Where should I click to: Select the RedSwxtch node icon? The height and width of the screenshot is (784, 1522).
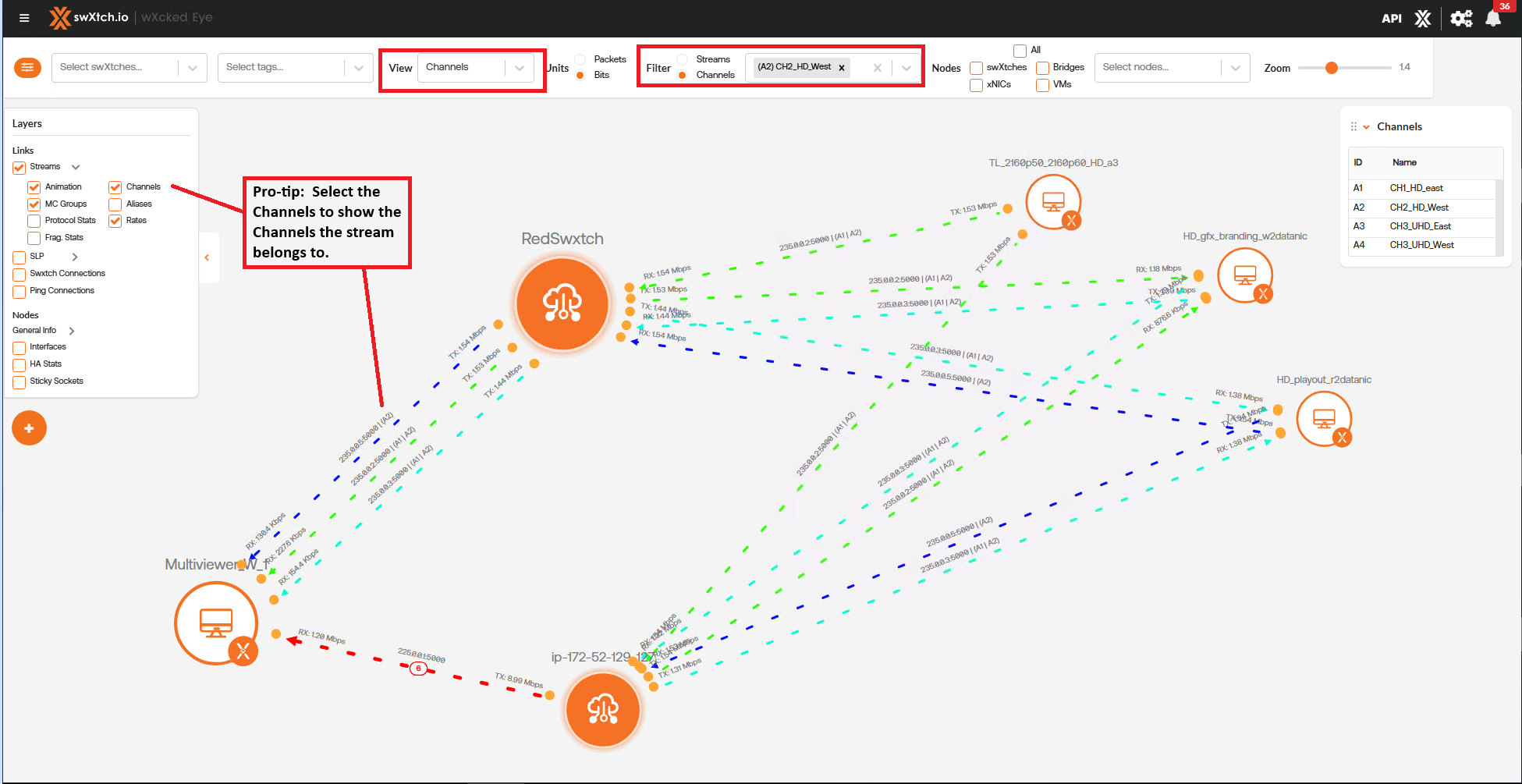coord(562,303)
